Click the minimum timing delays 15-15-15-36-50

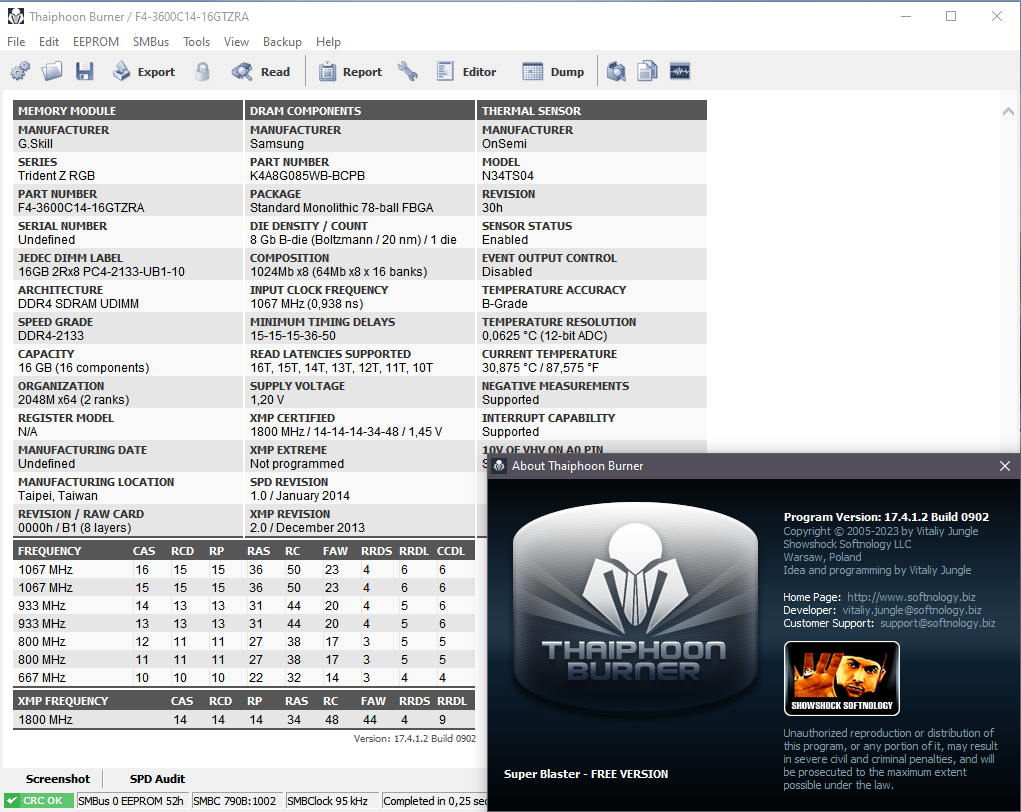pyautogui.click(x=293, y=336)
